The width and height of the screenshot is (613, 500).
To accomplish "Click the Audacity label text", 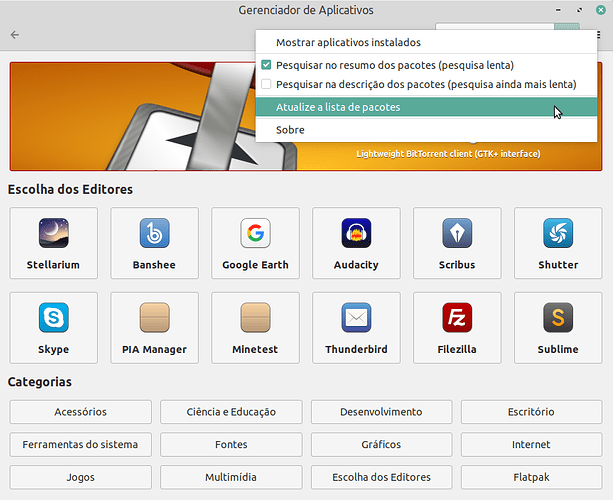I will (356, 265).
